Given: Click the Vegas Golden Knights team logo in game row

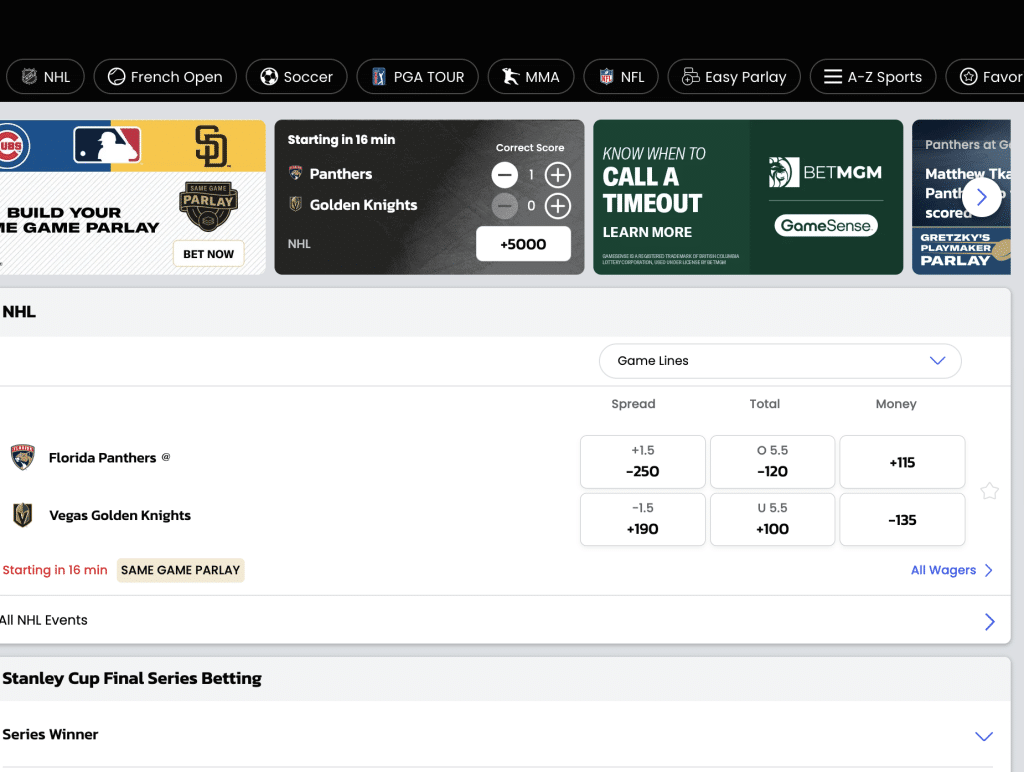Looking at the screenshot, I should coord(23,515).
